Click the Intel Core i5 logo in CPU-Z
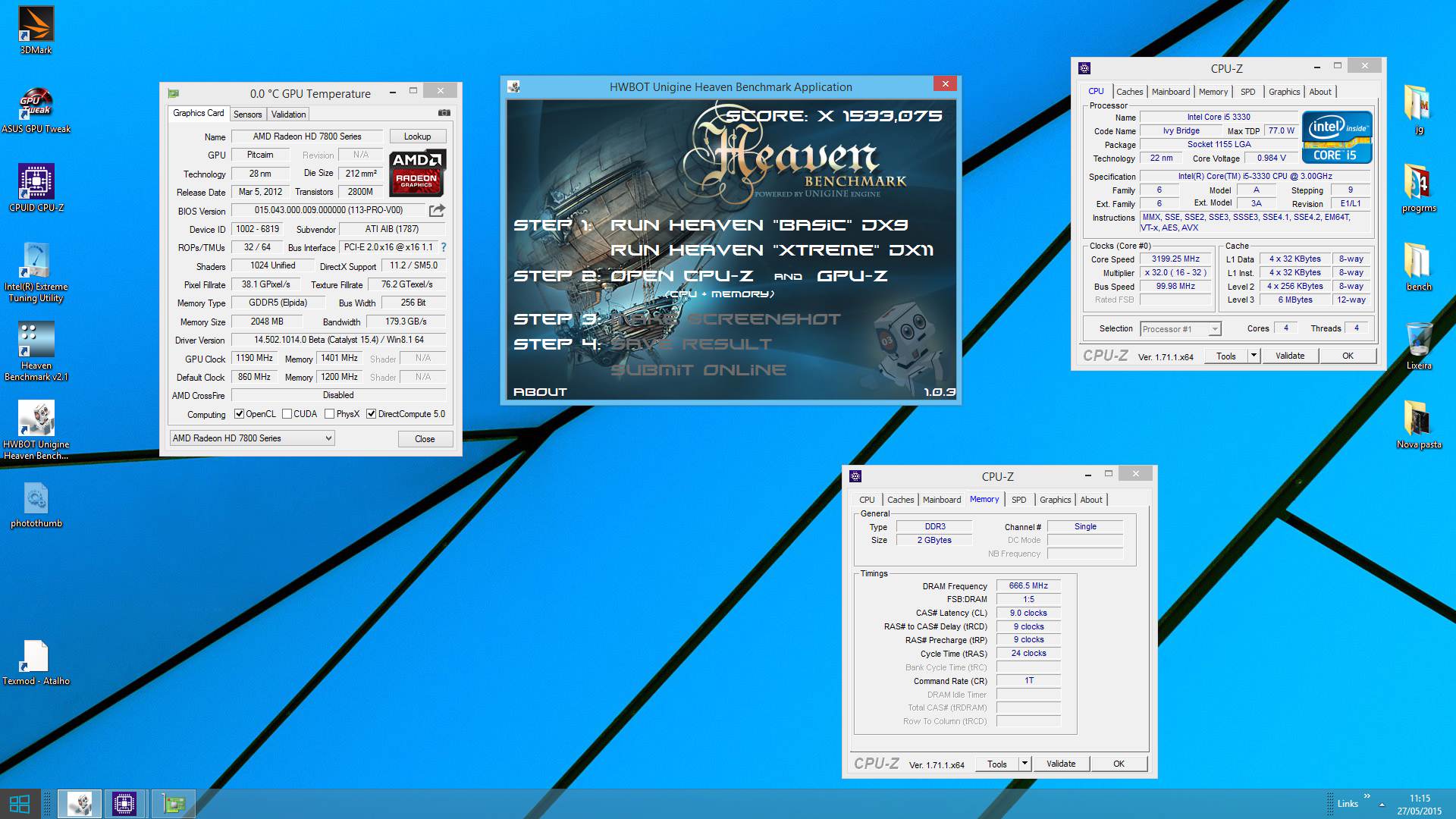 1337,137
